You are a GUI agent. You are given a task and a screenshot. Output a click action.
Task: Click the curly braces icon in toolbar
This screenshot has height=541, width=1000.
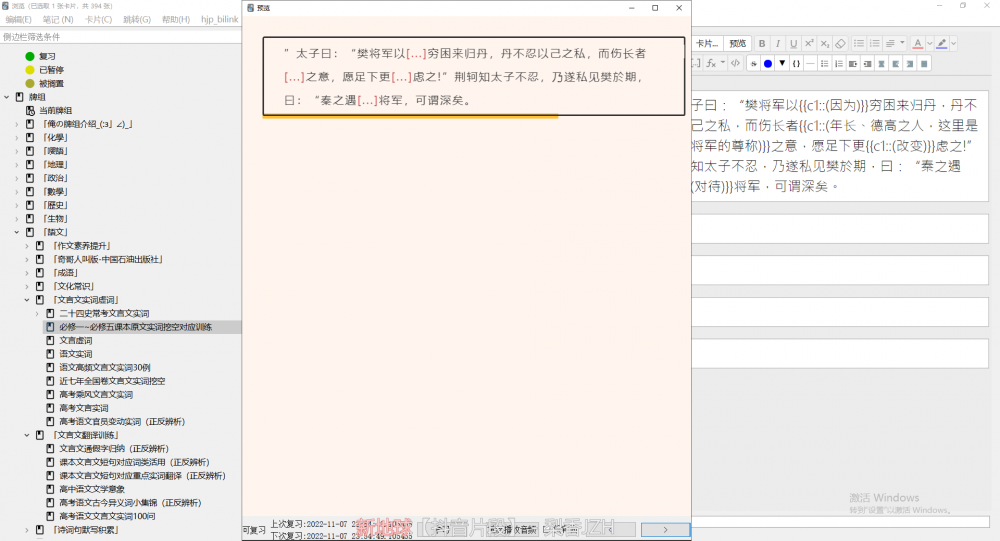796,63
